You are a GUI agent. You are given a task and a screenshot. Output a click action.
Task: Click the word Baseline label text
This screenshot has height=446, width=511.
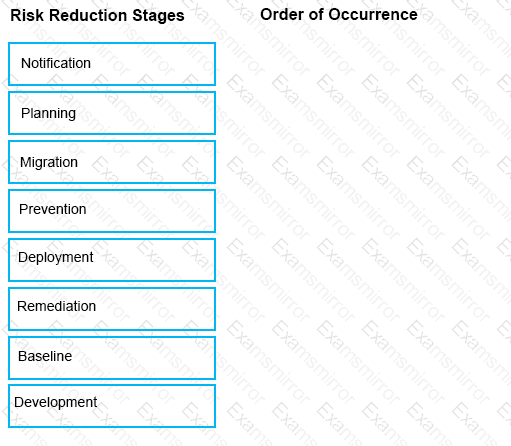[x=45, y=356]
